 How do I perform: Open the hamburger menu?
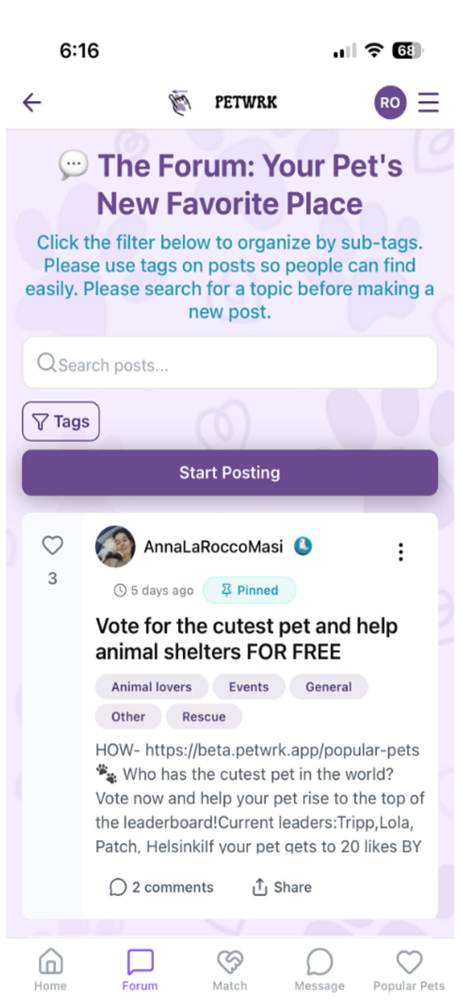428,102
